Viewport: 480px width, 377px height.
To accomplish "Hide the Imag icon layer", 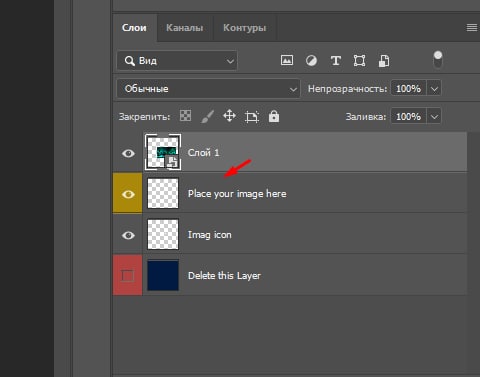I will (x=128, y=235).
